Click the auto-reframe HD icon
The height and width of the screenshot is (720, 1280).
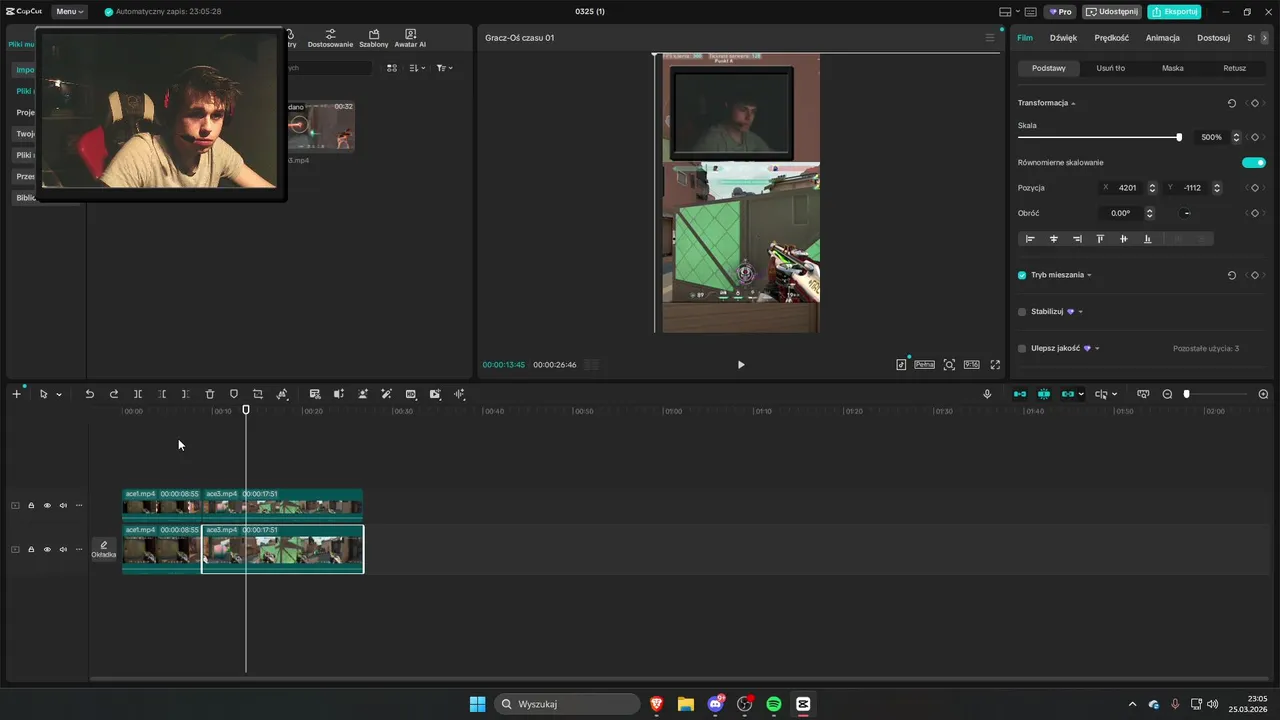[411, 394]
